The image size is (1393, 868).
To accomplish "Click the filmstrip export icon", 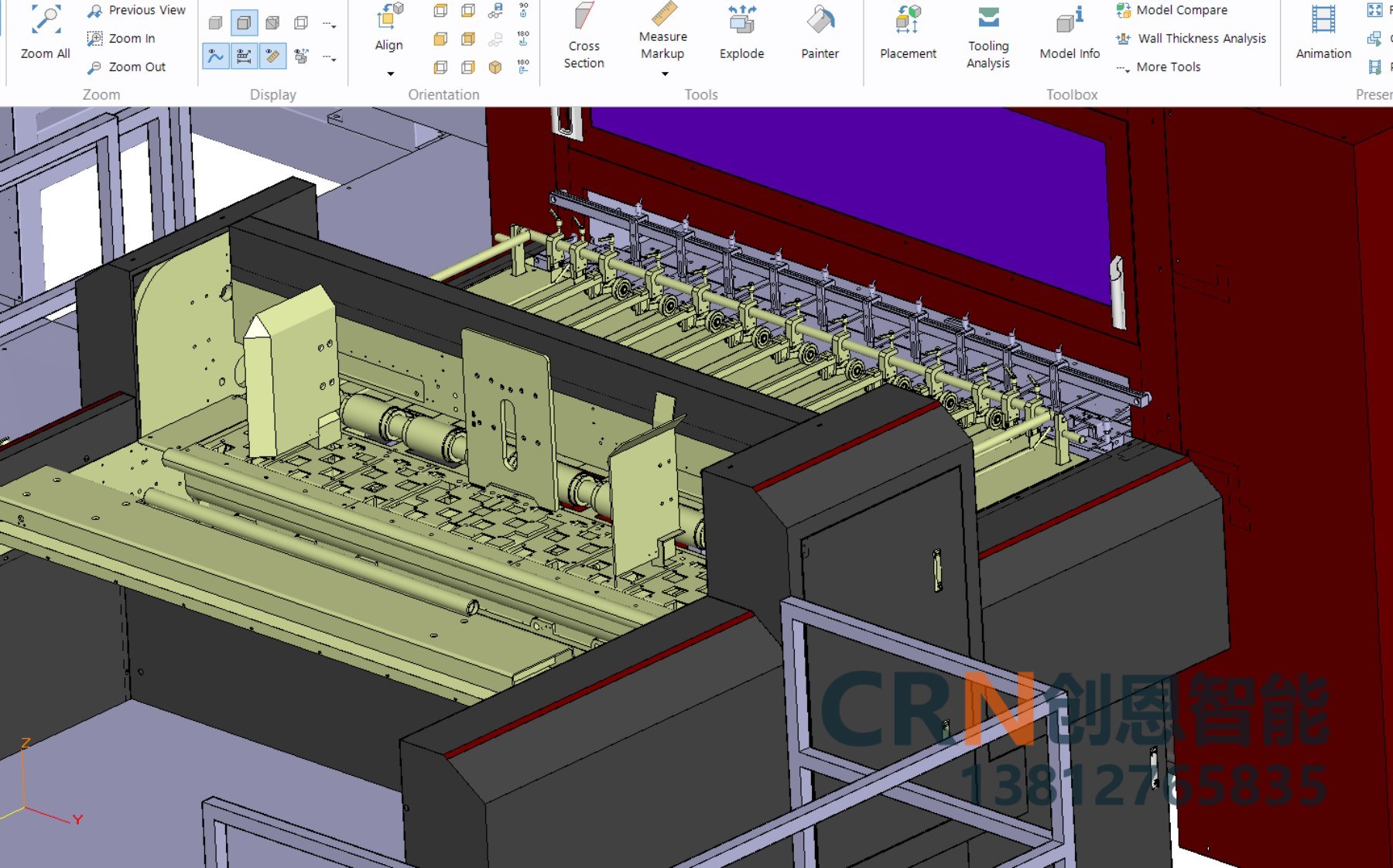I will (1374, 67).
